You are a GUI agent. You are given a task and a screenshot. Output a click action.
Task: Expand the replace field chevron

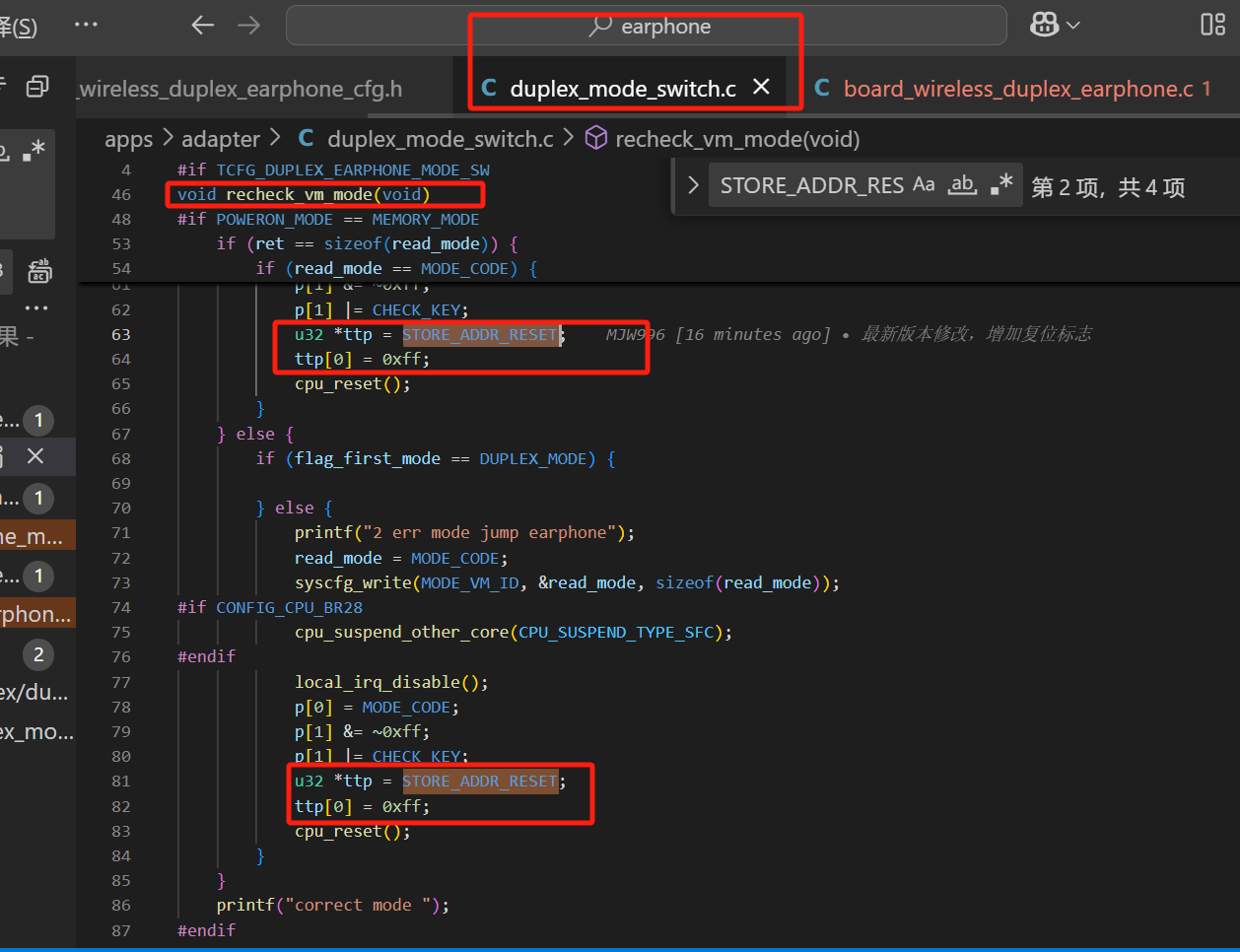pos(693,185)
